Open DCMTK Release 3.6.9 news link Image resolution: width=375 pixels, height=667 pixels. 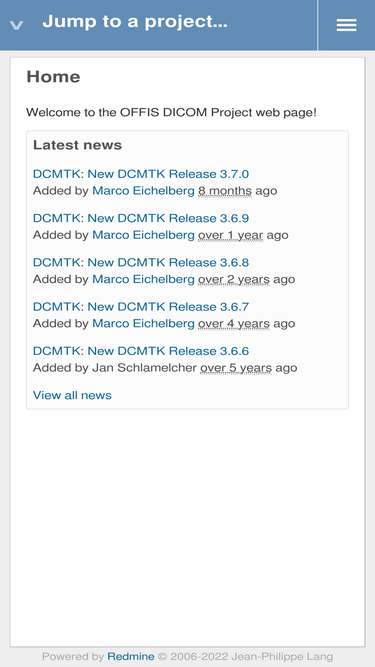[141, 218]
